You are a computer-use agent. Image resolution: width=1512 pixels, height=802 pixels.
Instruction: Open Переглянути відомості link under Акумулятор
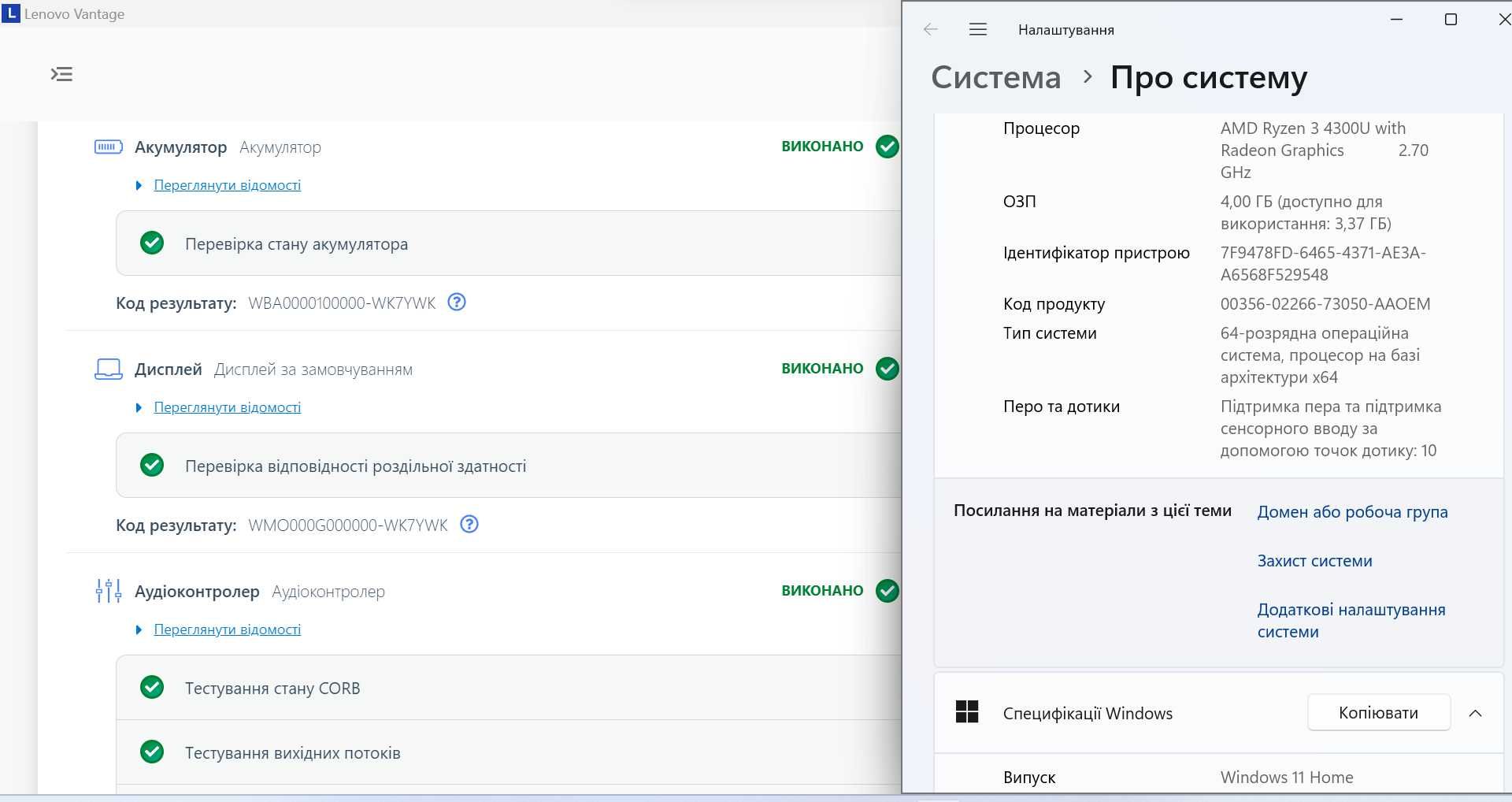tap(227, 185)
